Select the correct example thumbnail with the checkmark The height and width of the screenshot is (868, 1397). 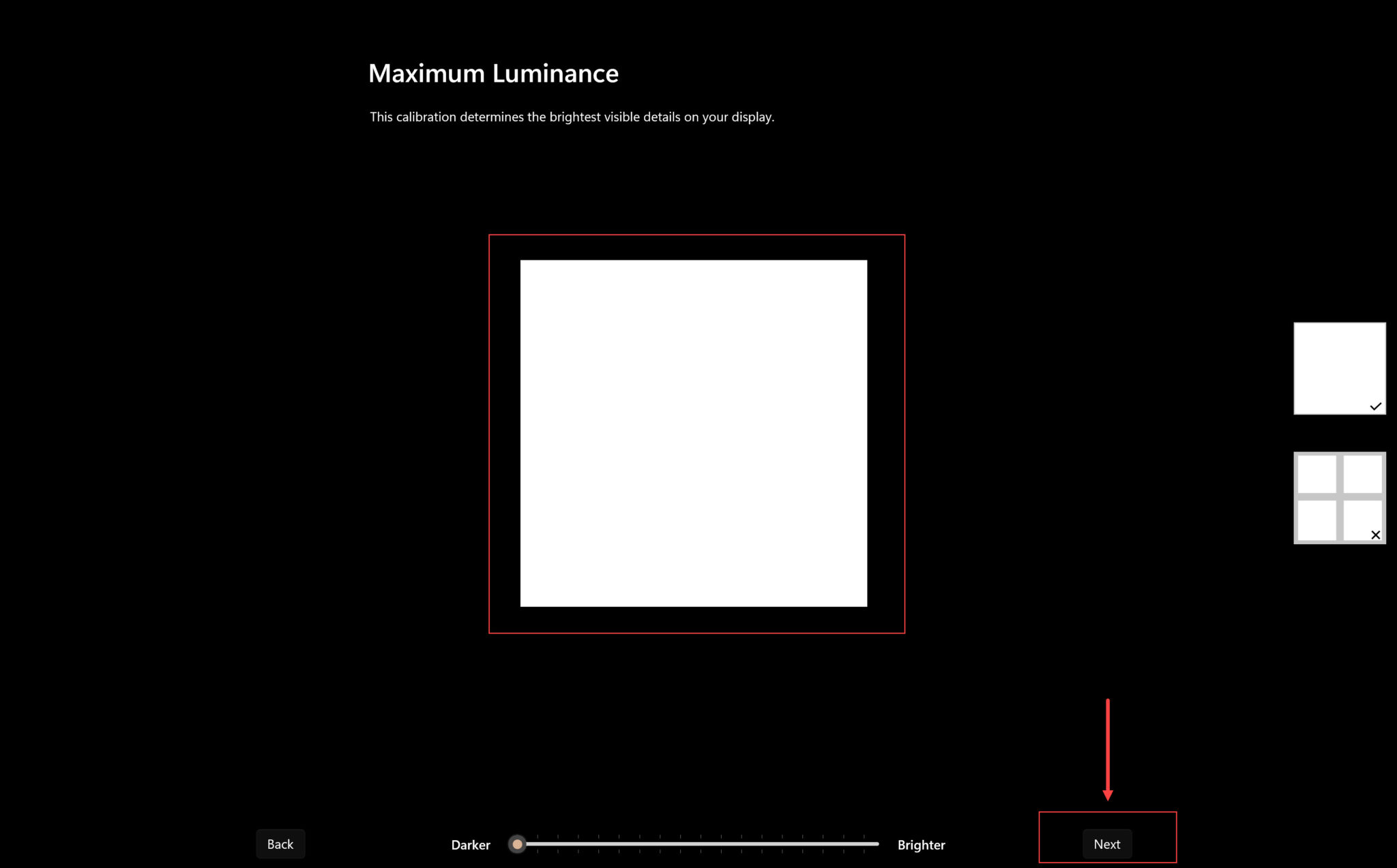(x=1339, y=368)
